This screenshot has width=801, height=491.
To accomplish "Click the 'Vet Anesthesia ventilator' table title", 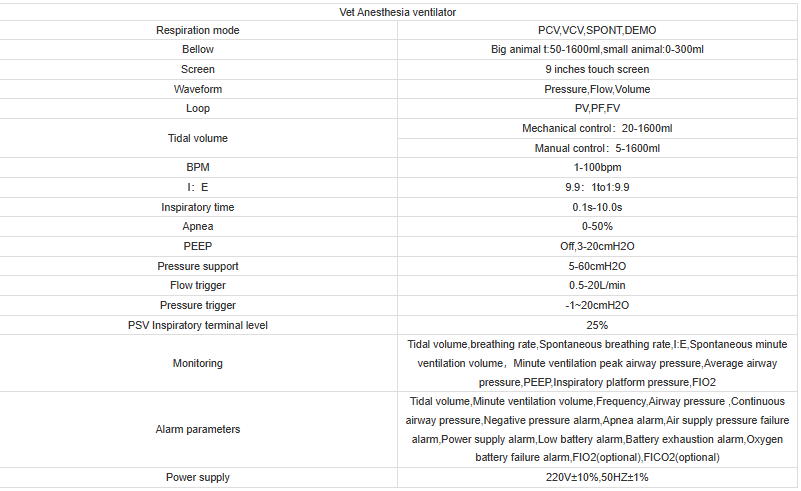I will pyautogui.click(x=399, y=12).
